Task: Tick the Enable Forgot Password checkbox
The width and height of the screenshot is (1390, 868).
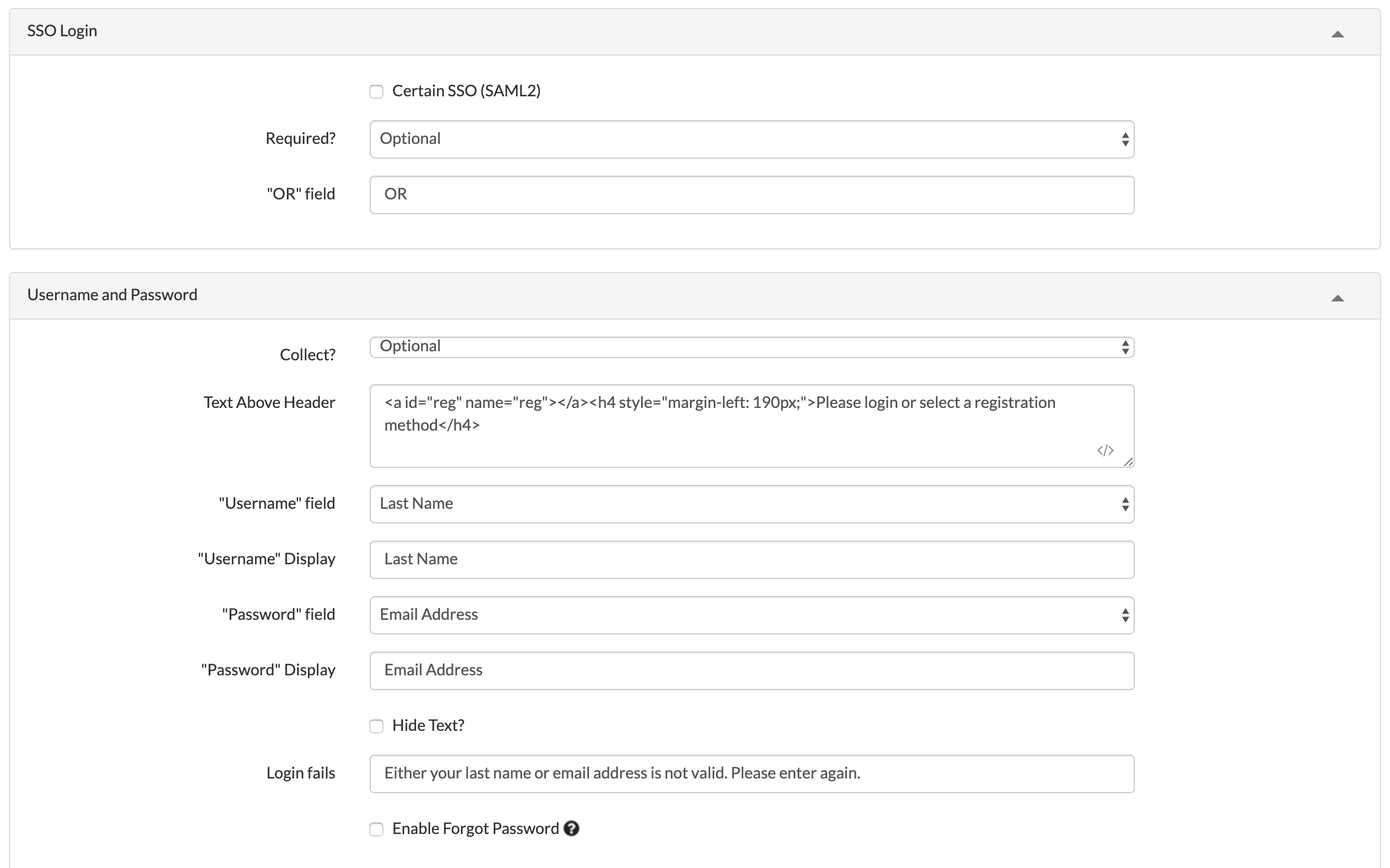Action: (x=376, y=829)
